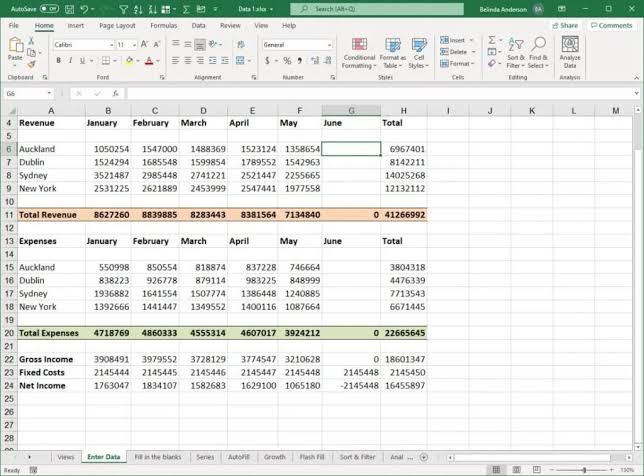This screenshot has height=476, width=644.
Task: Click in the formula bar input
Action: tap(382, 94)
